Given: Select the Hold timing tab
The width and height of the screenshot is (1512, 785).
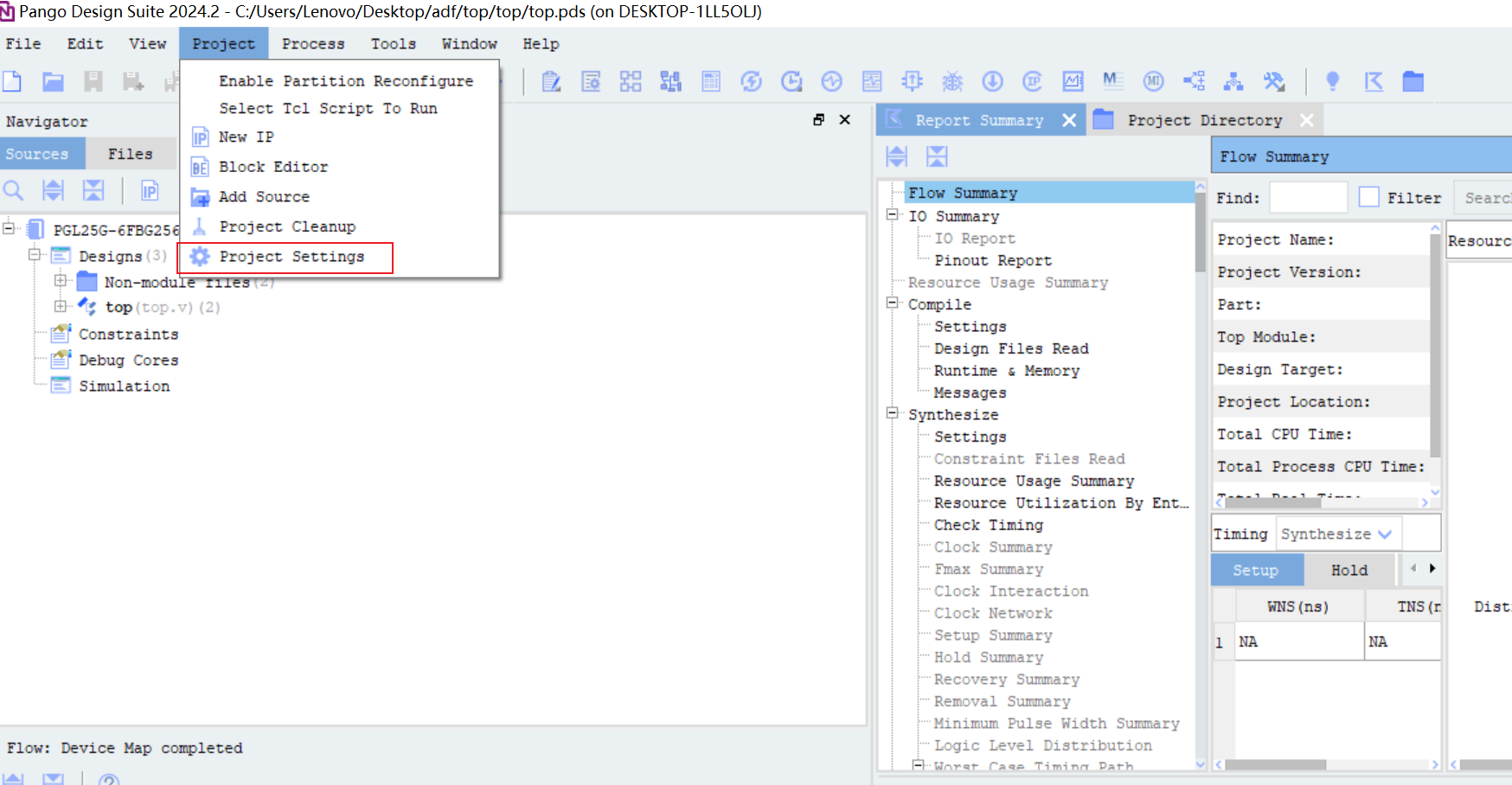Looking at the screenshot, I should point(1349,570).
